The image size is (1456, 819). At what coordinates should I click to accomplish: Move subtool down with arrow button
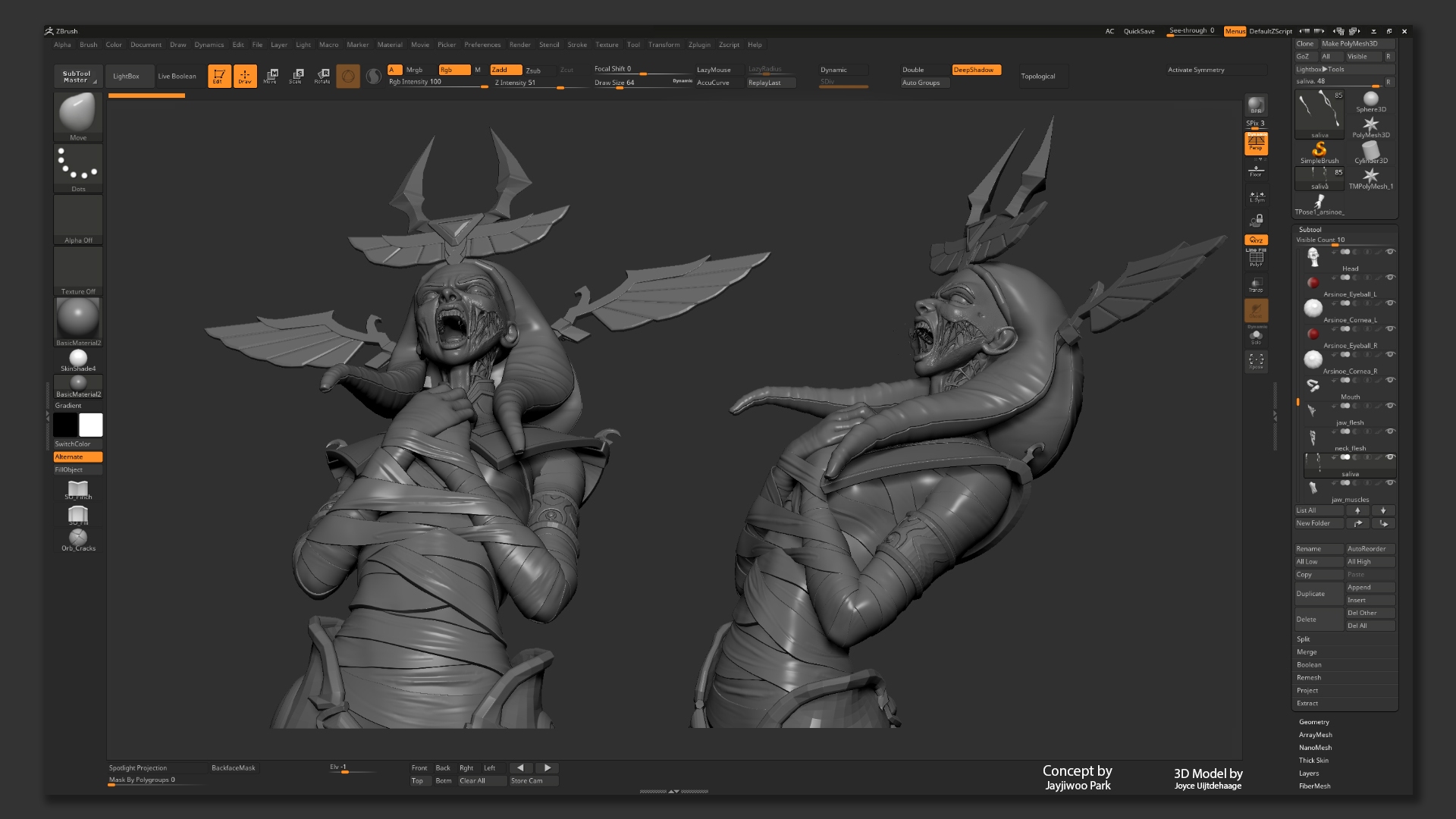pyautogui.click(x=1383, y=511)
